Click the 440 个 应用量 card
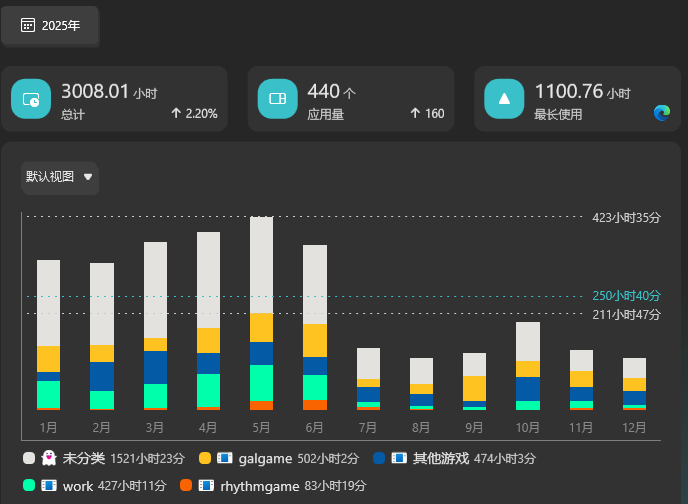The height and width of the screenshot is (504, 688). pyautogui.click(x=350, y=99)
